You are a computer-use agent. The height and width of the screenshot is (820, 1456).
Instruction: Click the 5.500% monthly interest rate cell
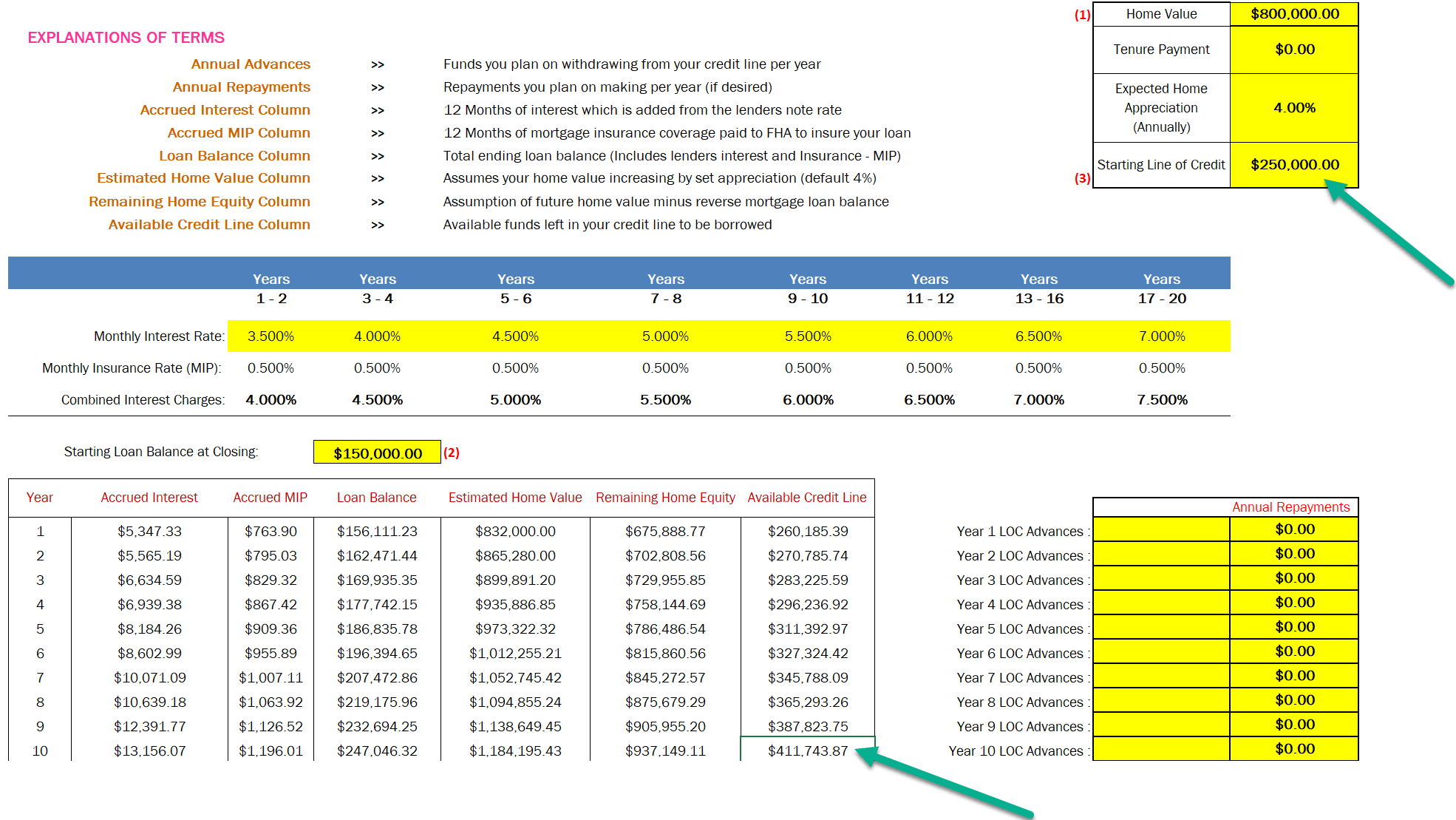[x=807, y=336]
